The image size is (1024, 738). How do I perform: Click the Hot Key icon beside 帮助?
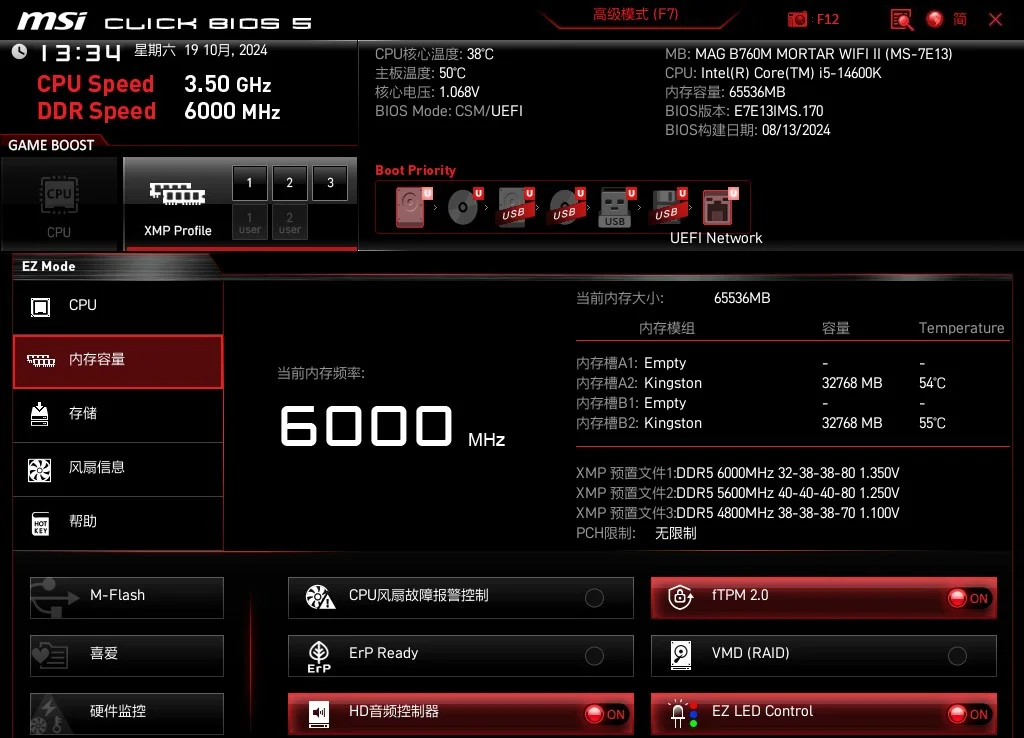40,523
